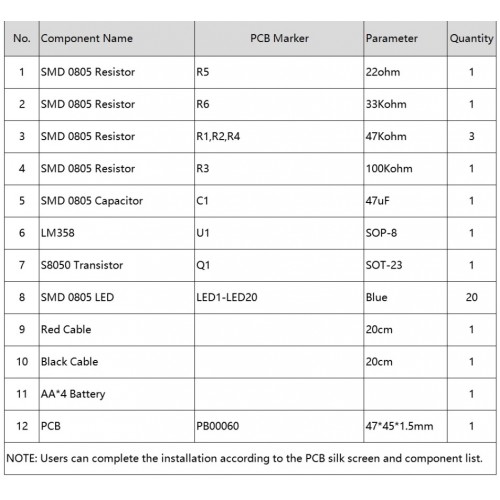The image size is (500, 500).
Task: Click the Parameter column header
Action: pyautogui.click(x=405, y=39)
